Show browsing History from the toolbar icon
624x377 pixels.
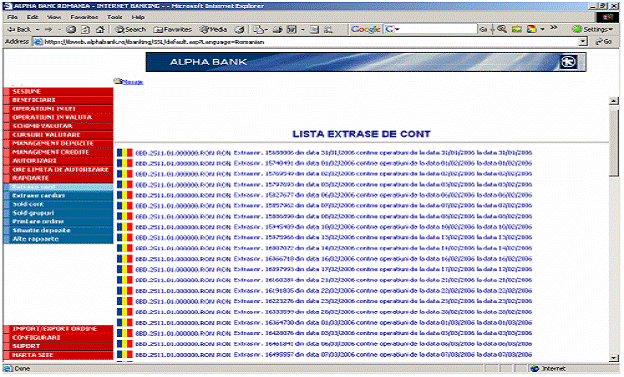(239, 29)
